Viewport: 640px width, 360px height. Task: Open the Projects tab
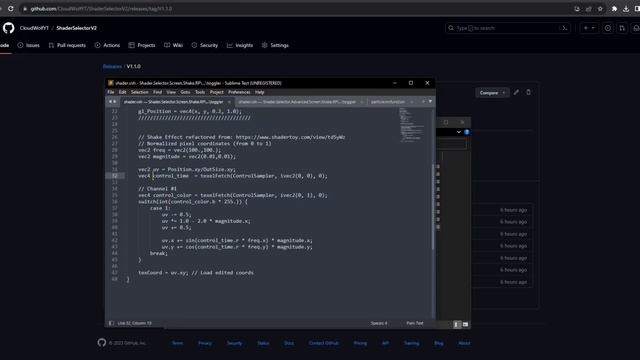[x=142, y=45]
